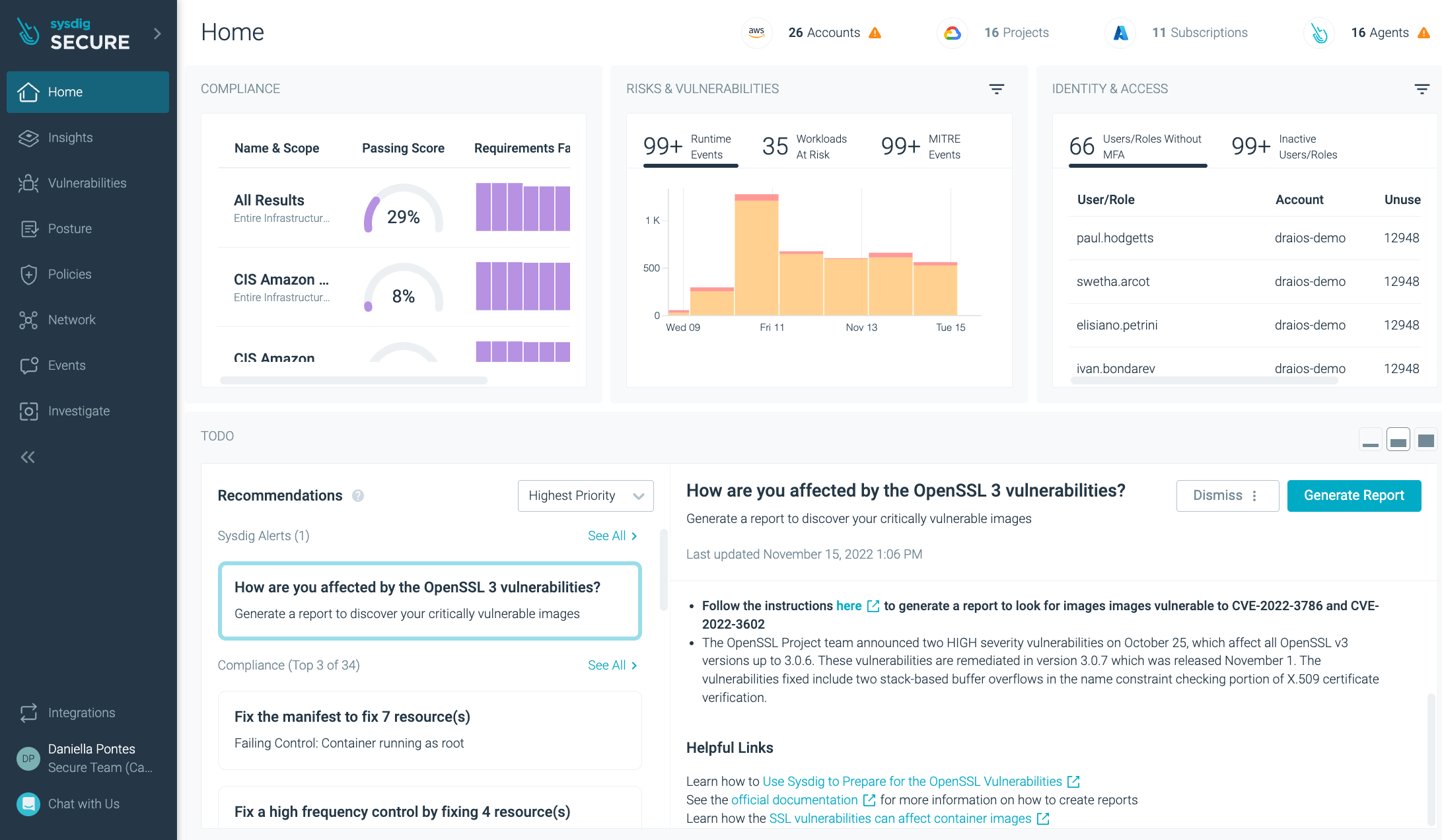Click the Generate Report button
This screenshot has height=840, width=1442.
pyautogui.click(x=1353, y=495)
